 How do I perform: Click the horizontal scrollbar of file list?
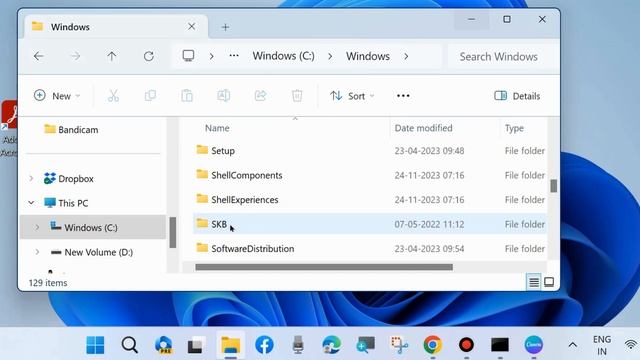pos(324,267)
